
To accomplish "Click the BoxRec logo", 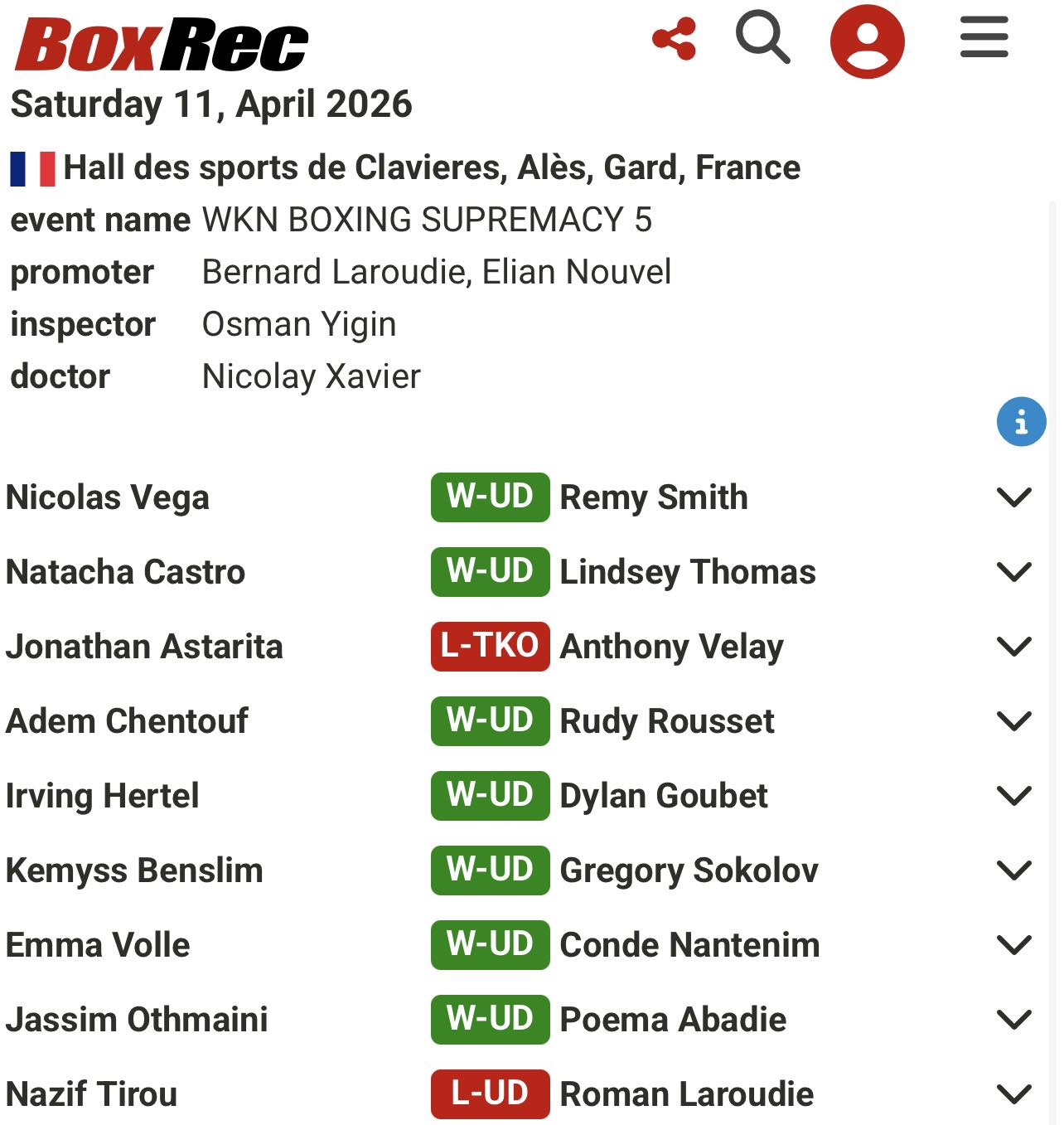I will pos(162,45).
